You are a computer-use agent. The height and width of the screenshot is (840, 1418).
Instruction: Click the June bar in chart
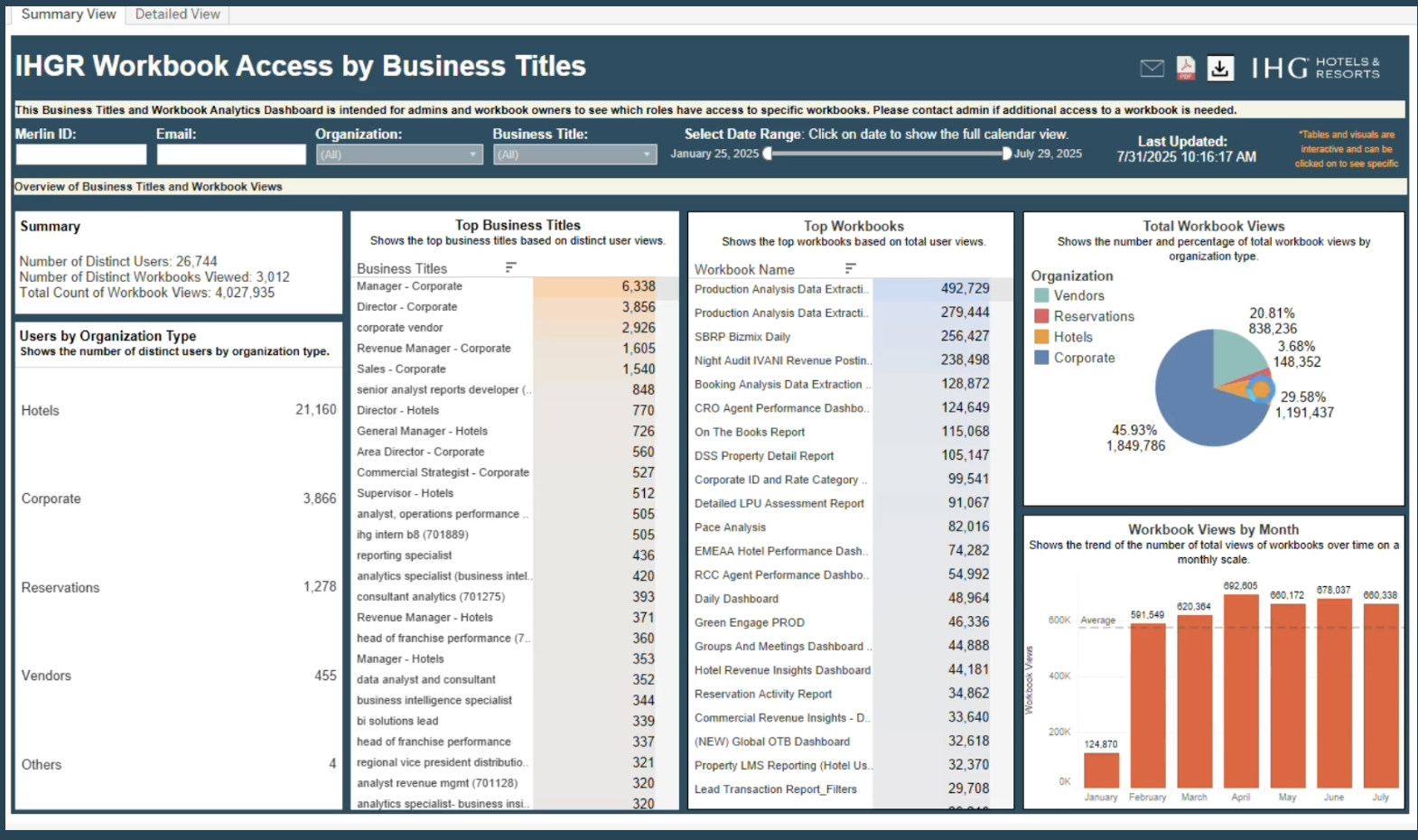pyautogui.click(x=1334, y=694)
